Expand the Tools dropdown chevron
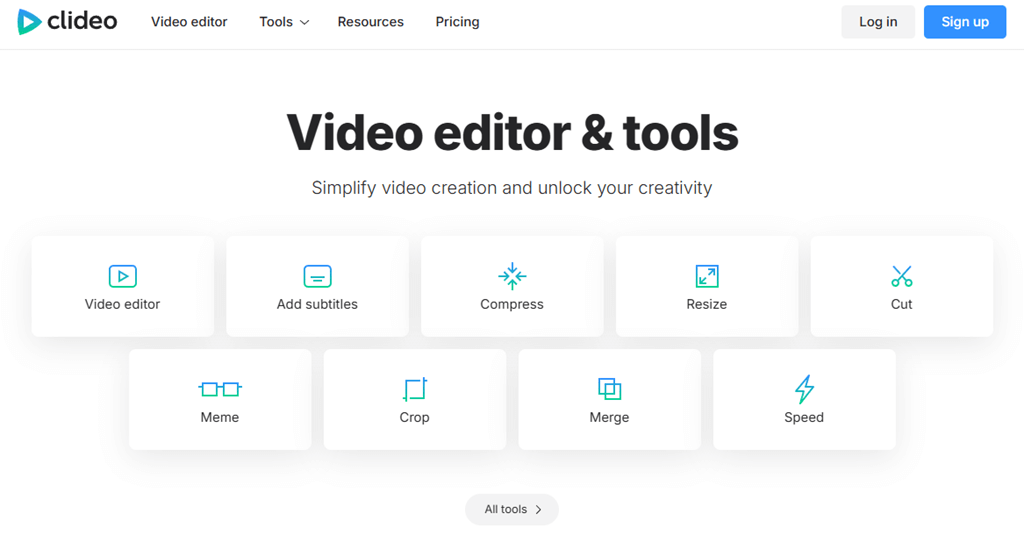Screen dimensions: 1024x535 point(304,22)
